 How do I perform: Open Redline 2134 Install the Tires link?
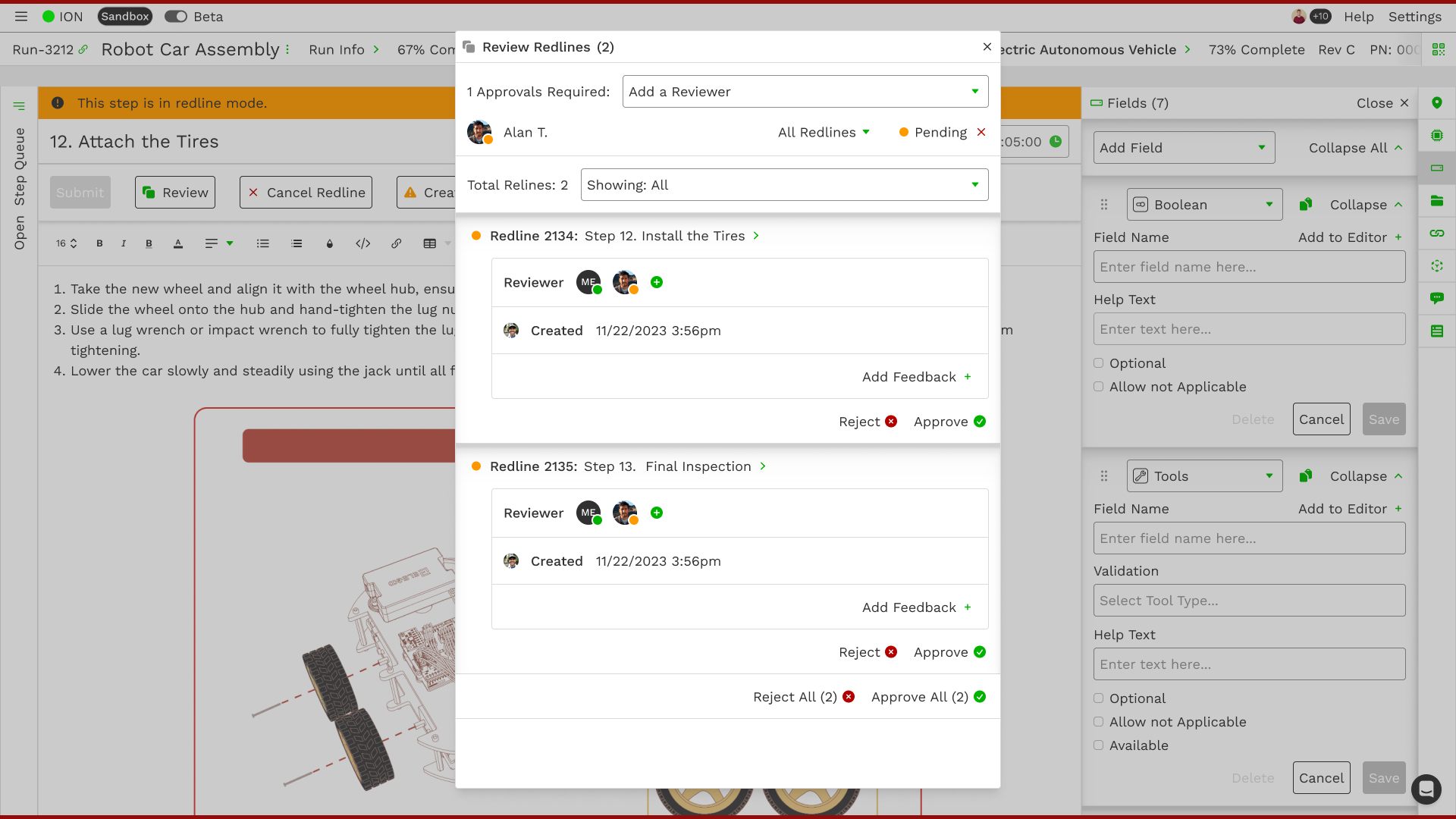[671, 236]
